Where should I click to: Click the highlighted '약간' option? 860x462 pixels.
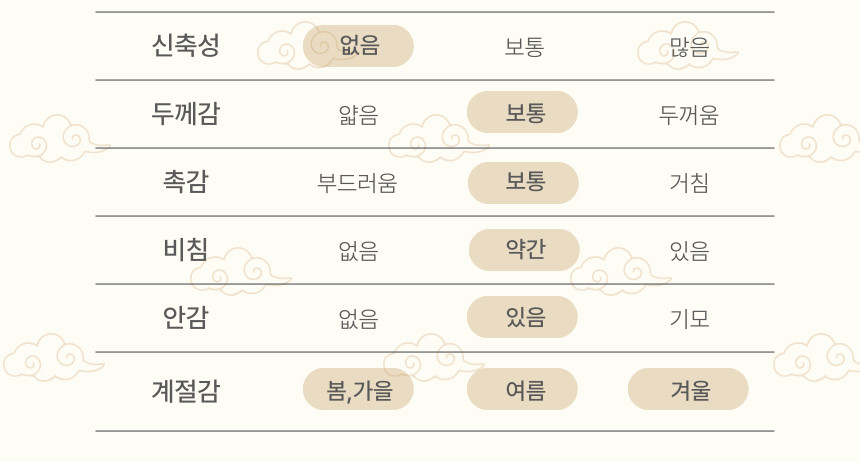point(524,250)
